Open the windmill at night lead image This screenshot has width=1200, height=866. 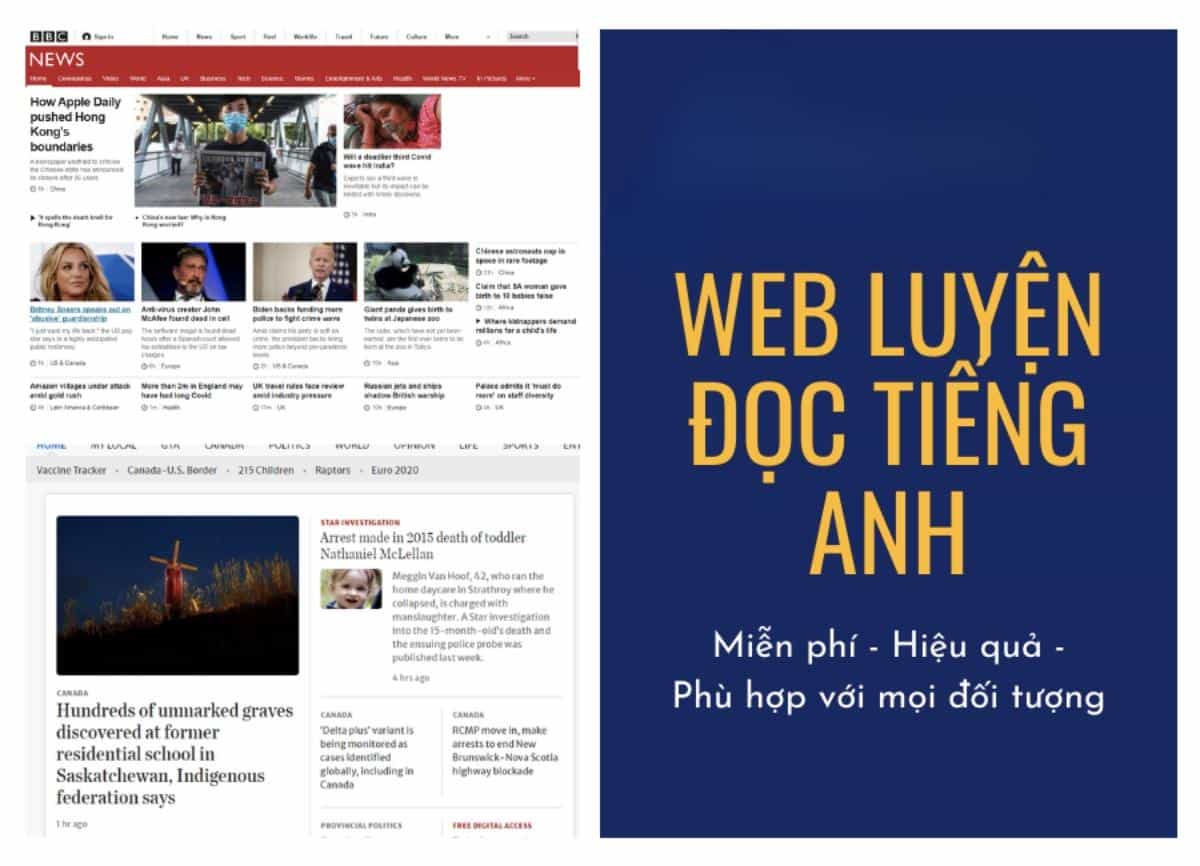click(177, 595)
